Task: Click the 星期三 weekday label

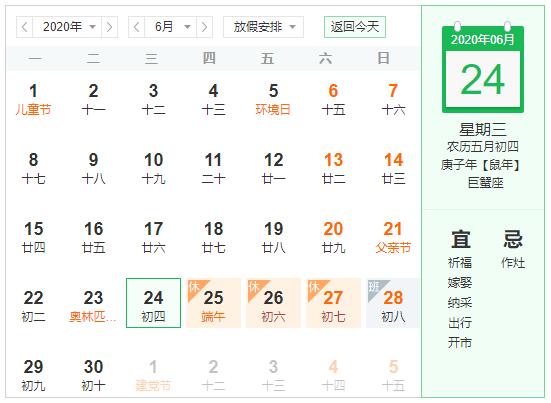Action: click(x=483, y=130)
